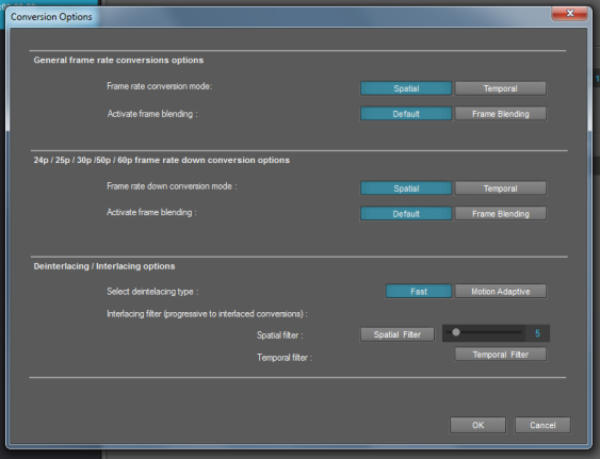Choose Default blending under general frame rate options
This screenshot has height=459, width=600.
point(406,114)
